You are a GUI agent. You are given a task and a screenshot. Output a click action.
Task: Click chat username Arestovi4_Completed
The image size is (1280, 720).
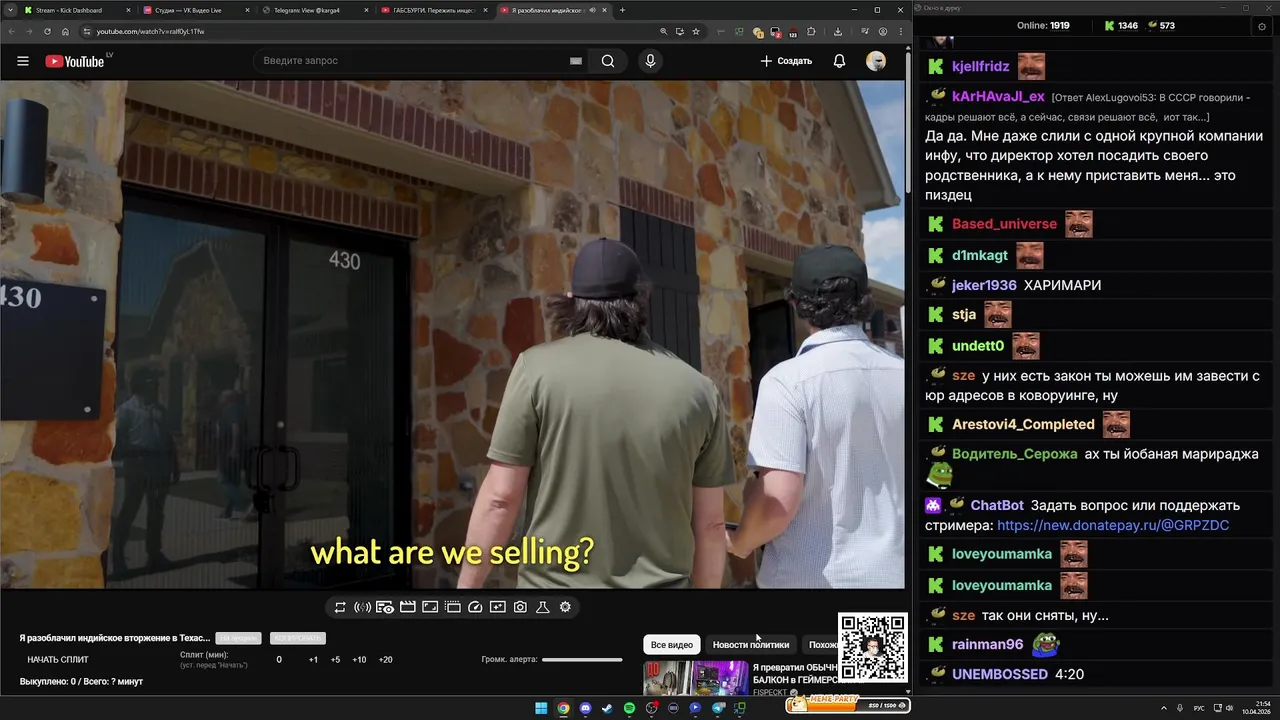(x=1023, y=424)
